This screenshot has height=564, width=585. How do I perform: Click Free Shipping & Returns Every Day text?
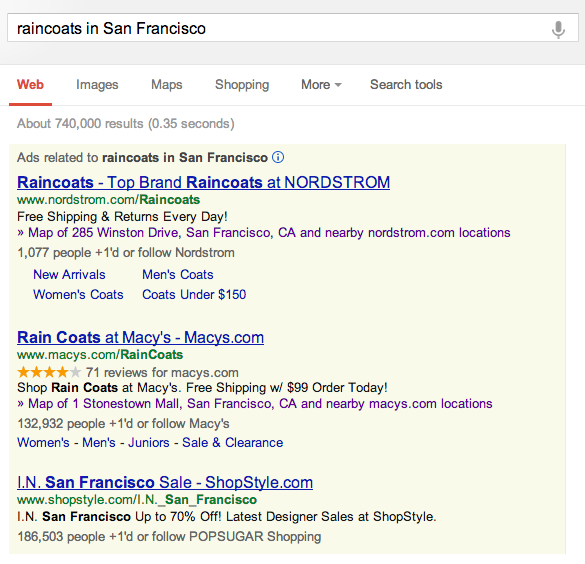tap(122, 217)
